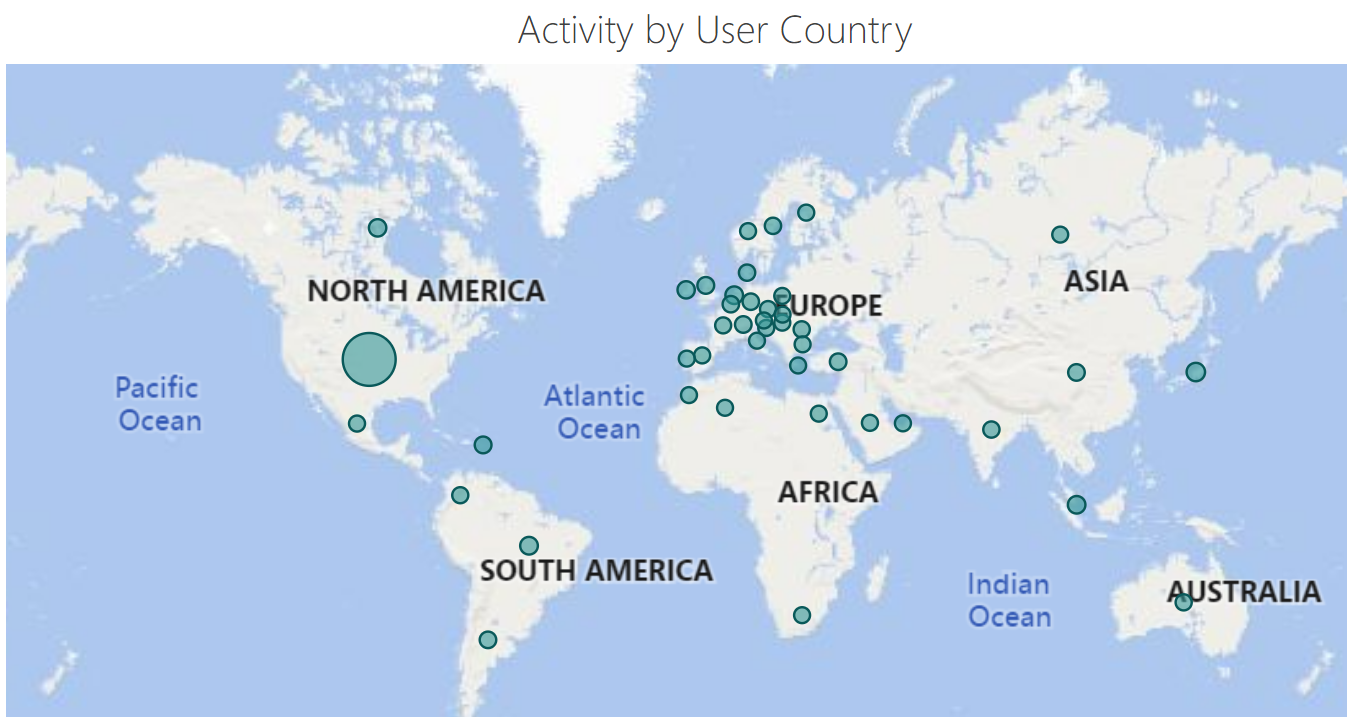1347x717 pixels.
Task: Click the bubble over India
Action: click(x=991, y=430)
